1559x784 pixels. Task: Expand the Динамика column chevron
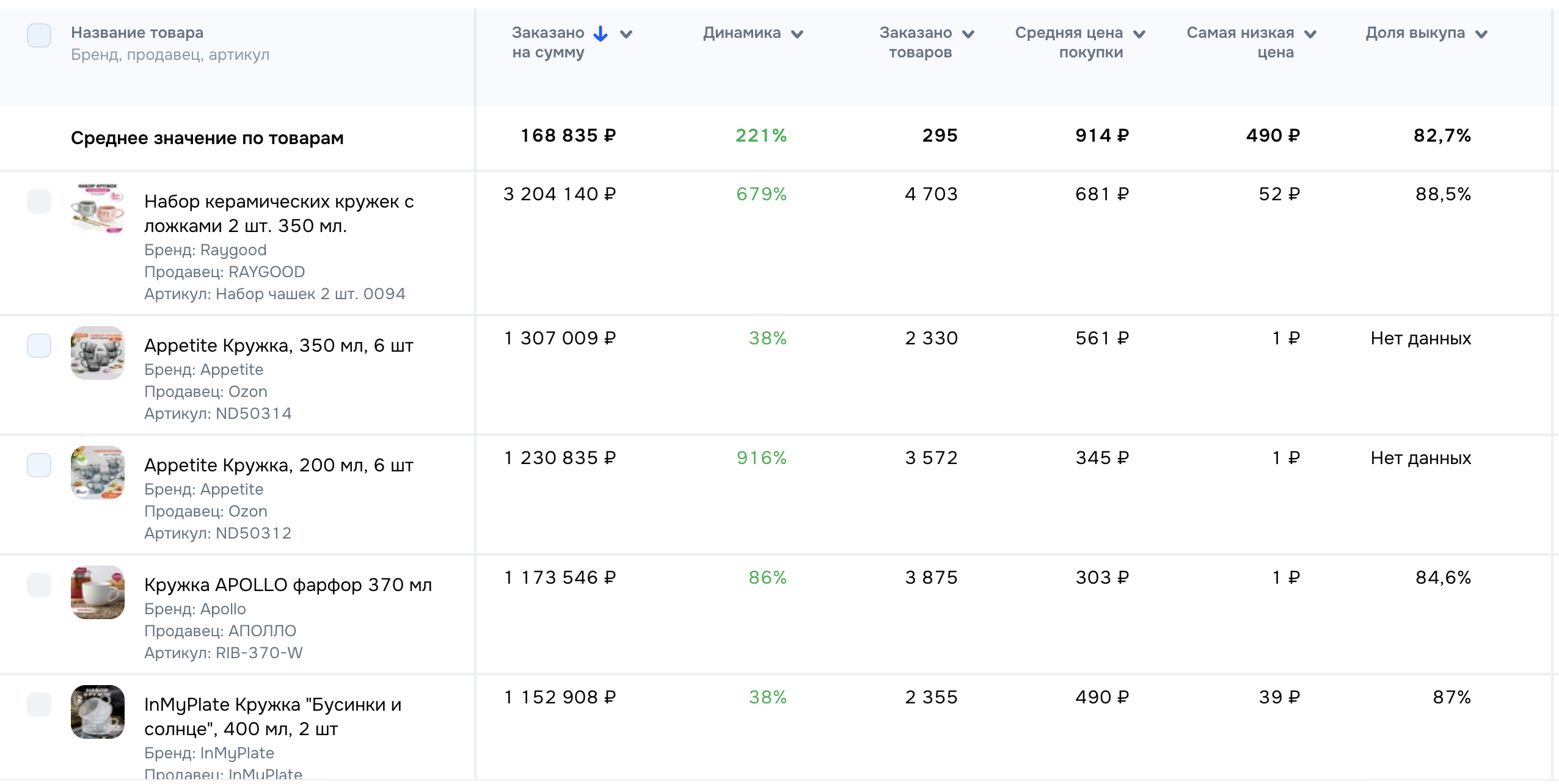point(797,34)
